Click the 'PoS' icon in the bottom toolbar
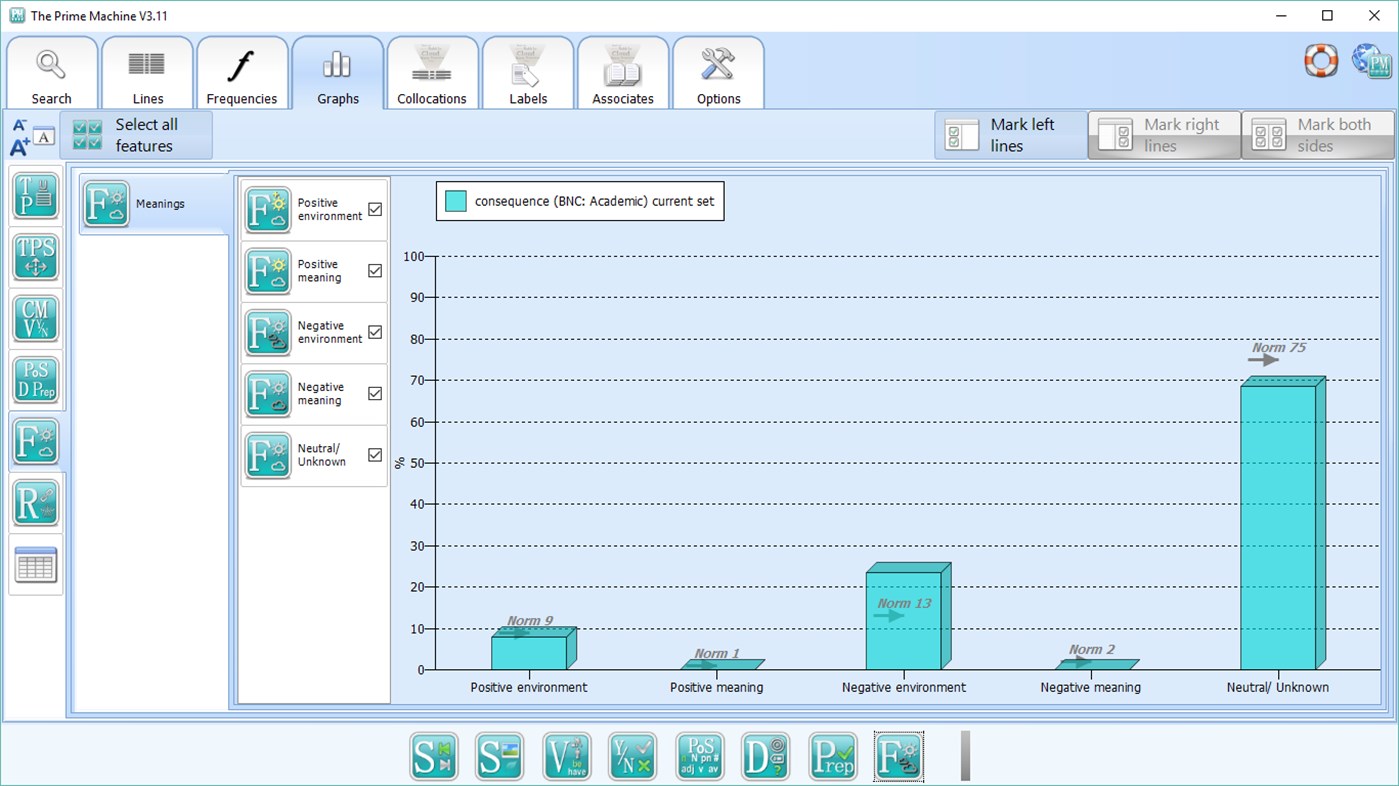 click(700, 756)
